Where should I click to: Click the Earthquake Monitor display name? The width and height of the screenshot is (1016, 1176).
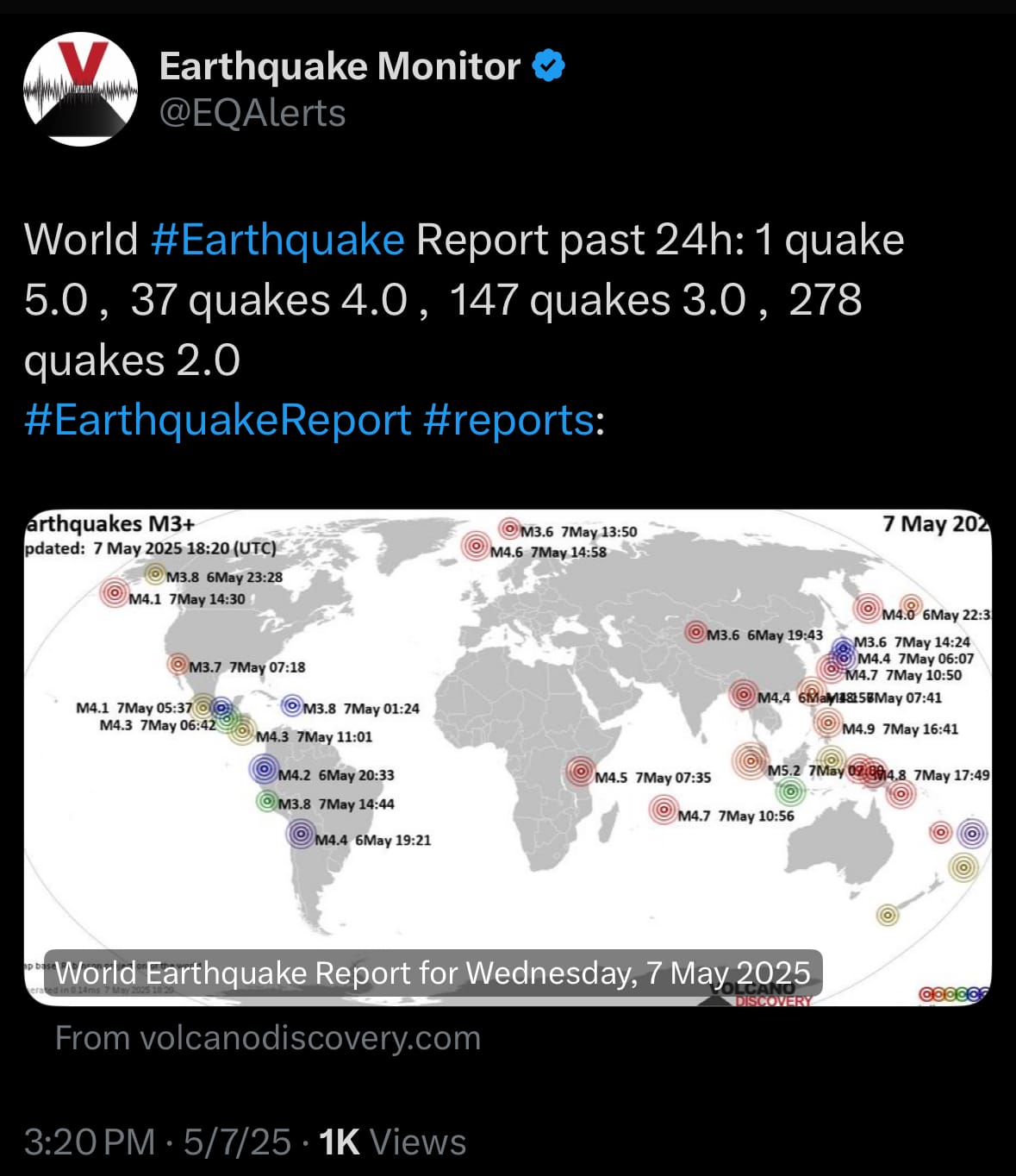coord(340,66)
